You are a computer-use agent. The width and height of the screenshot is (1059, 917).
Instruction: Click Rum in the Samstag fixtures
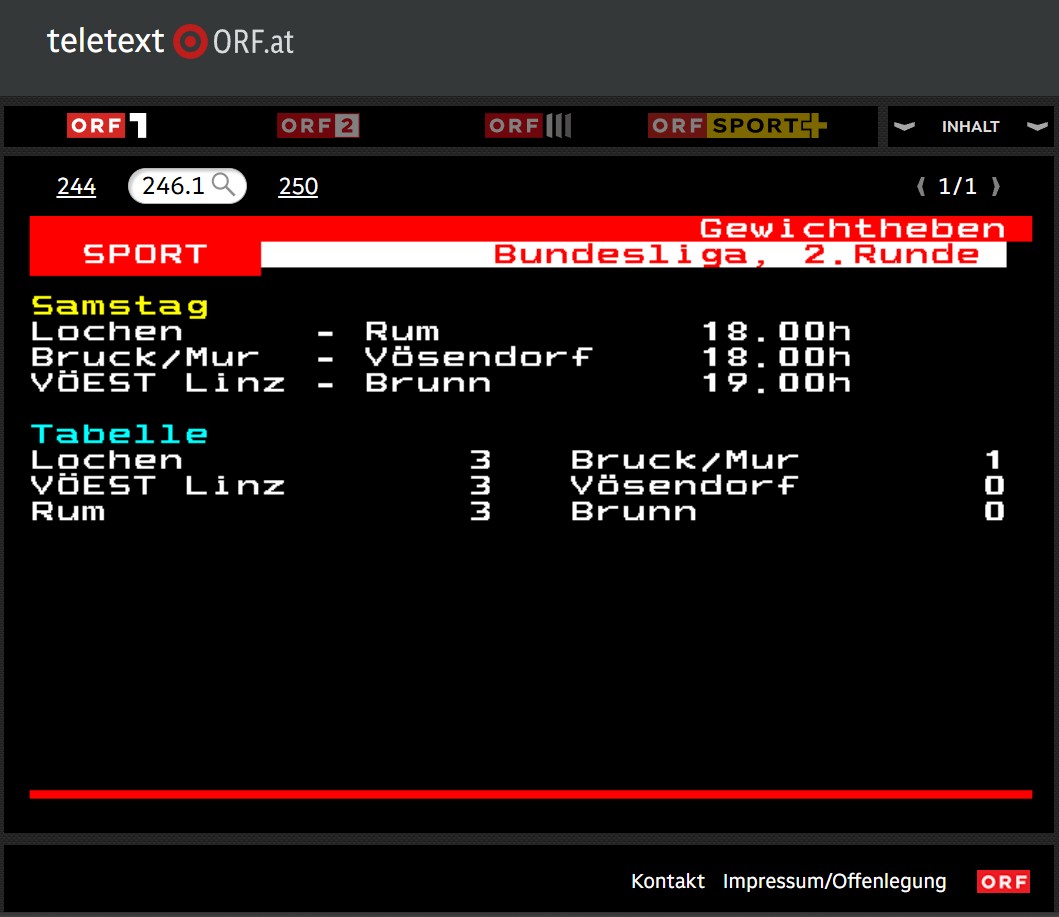coord(403,332)
